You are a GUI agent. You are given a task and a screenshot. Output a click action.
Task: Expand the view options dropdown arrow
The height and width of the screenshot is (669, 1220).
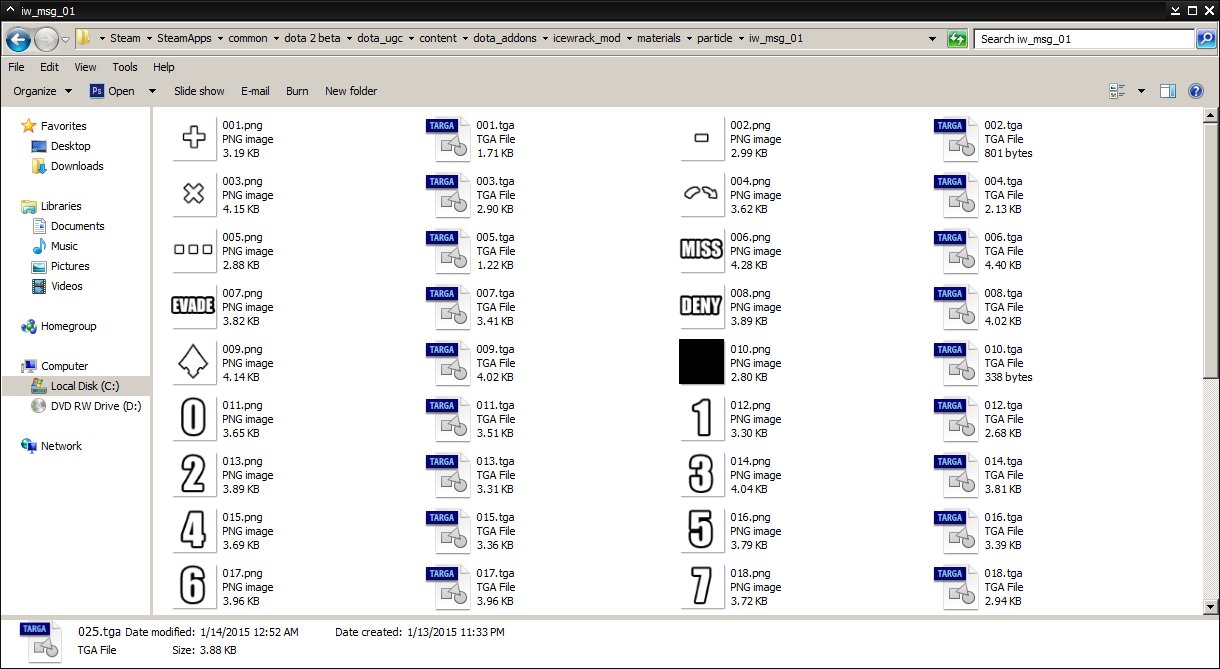pos(1142,91)
